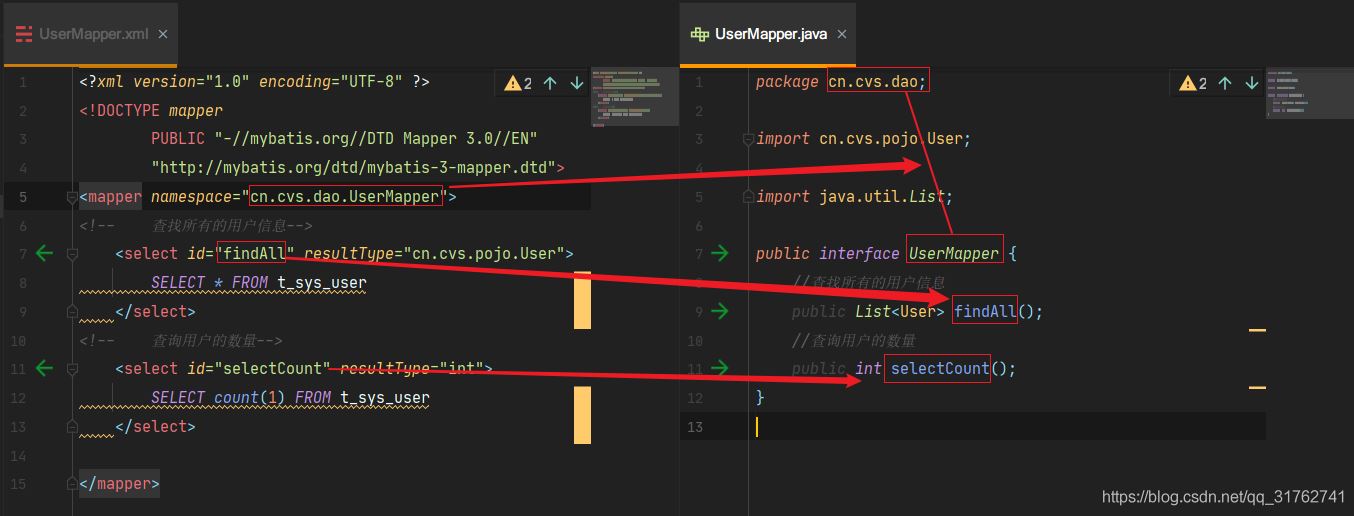
Task: Click the SELECT * FROM t_sys_user statement
Action: (259, 283)
